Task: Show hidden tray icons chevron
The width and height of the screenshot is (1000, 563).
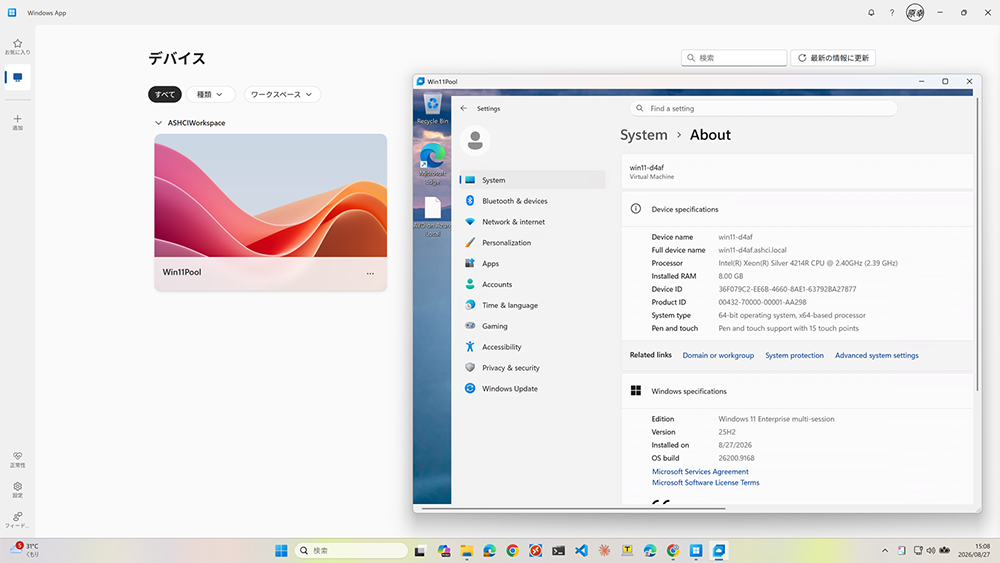Action: point(885,551)
